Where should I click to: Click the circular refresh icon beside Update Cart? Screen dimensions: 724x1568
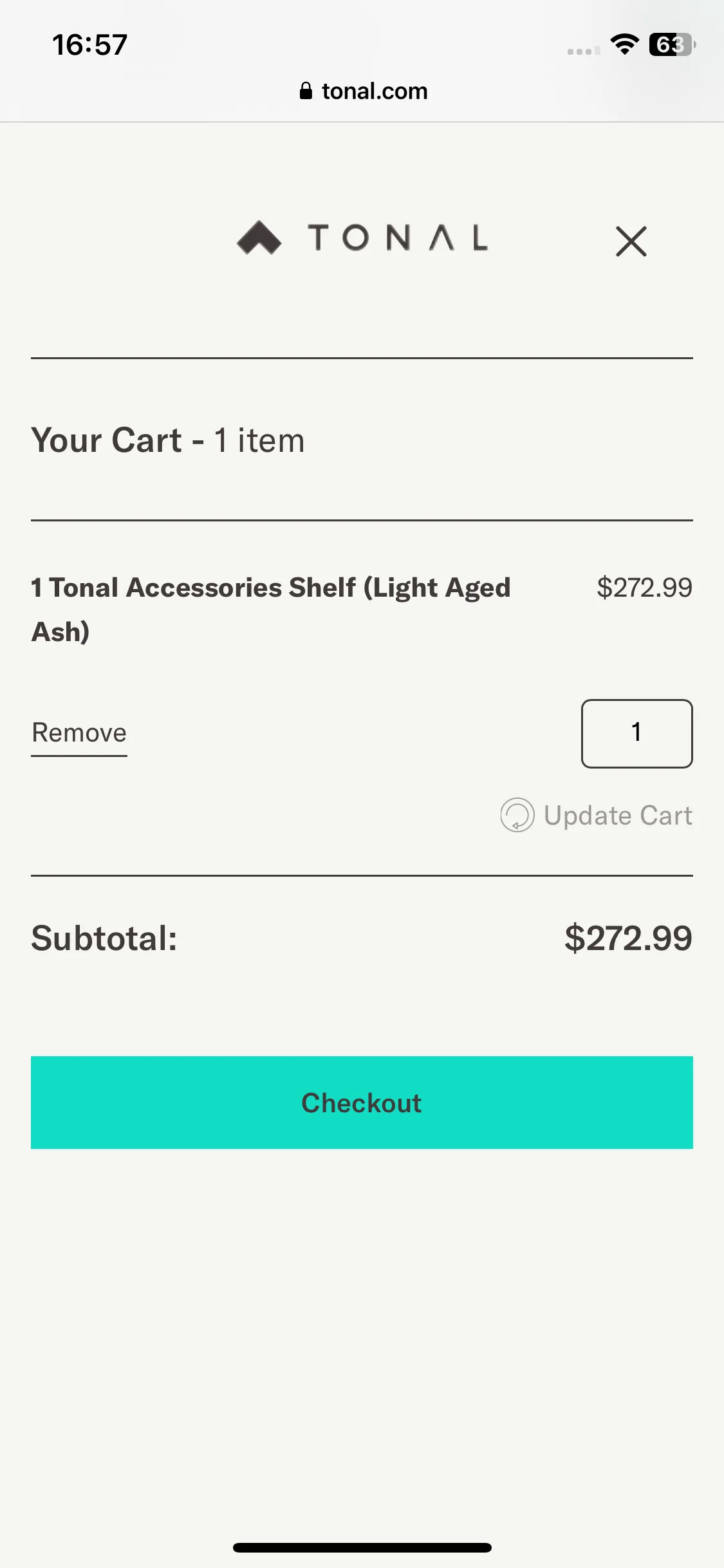(x=517, y=815)
